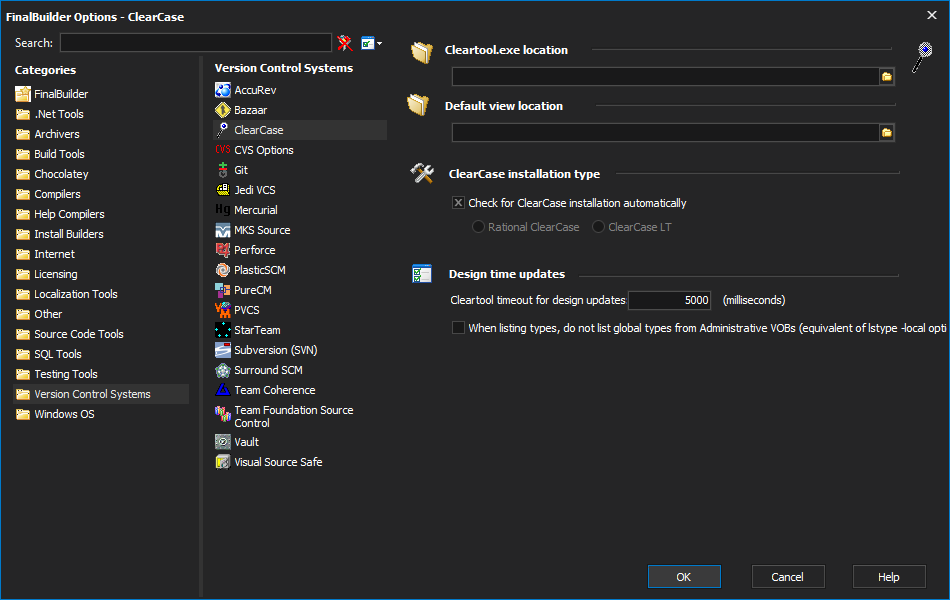The image size is (950, 600).
Task: Open the Compilers category
Action: coord(57,194)
